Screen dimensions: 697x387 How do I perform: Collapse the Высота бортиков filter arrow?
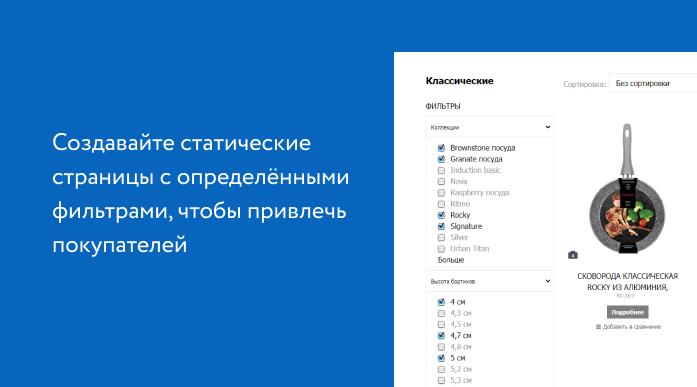pos(548,281)
